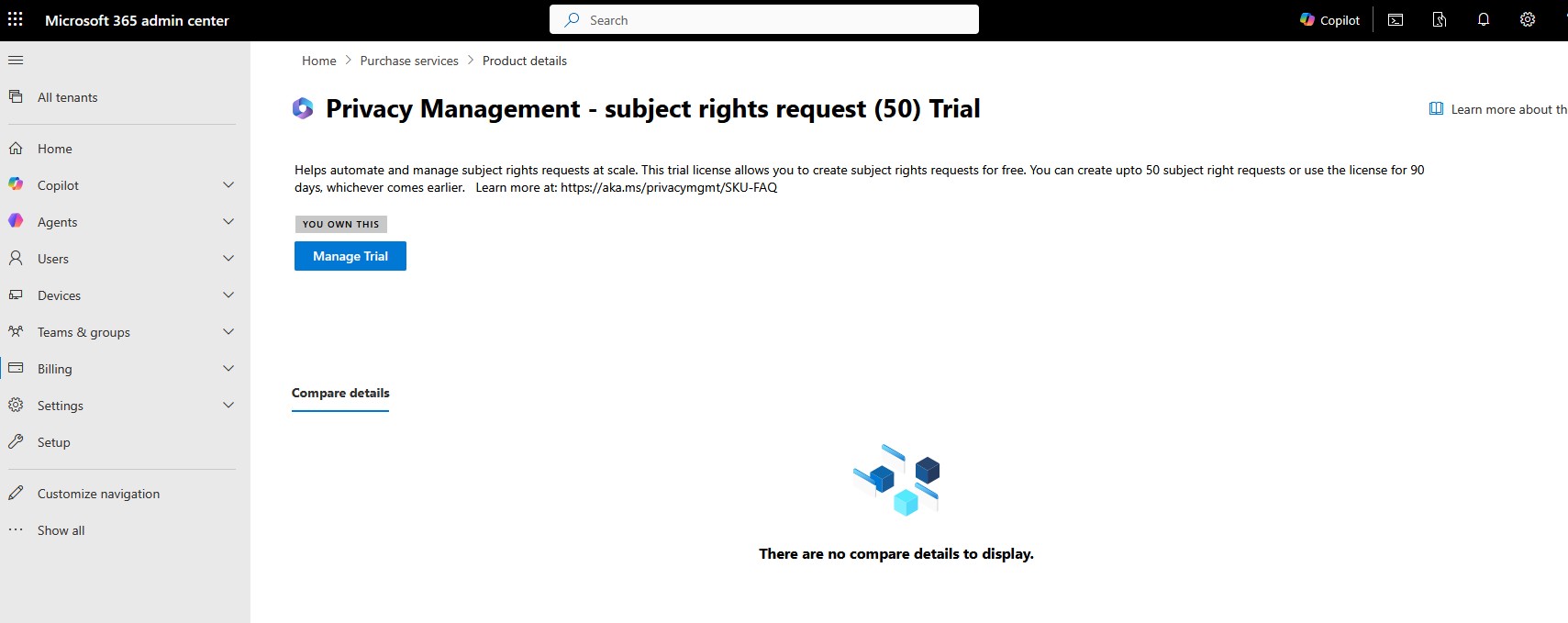Image resolution: width=1568 pixels, height=623 pixels.
Task: Click the search magnifier icon
Action: [x=573, y=19]
